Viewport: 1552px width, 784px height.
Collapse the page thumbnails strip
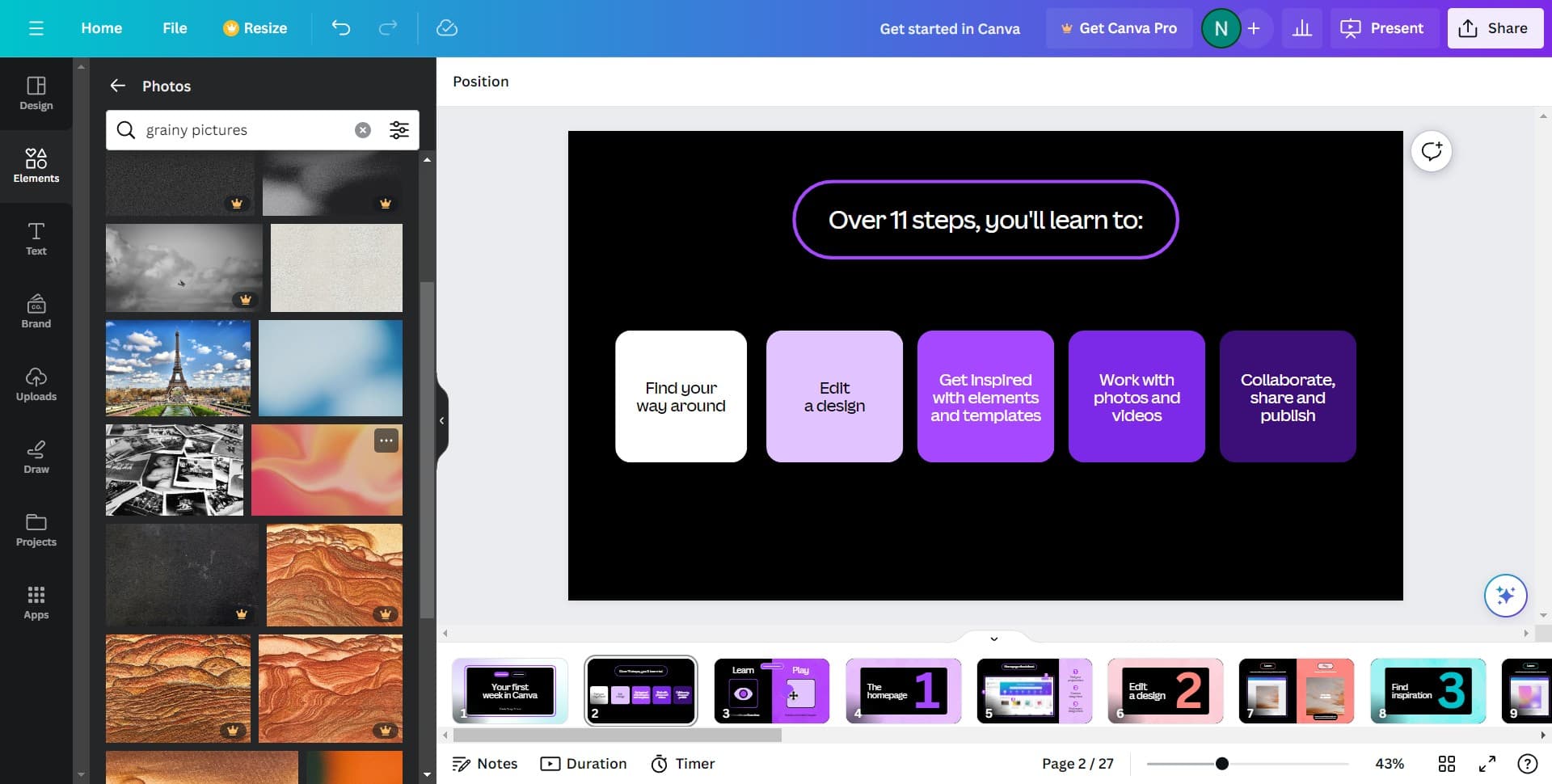(993, 639)
